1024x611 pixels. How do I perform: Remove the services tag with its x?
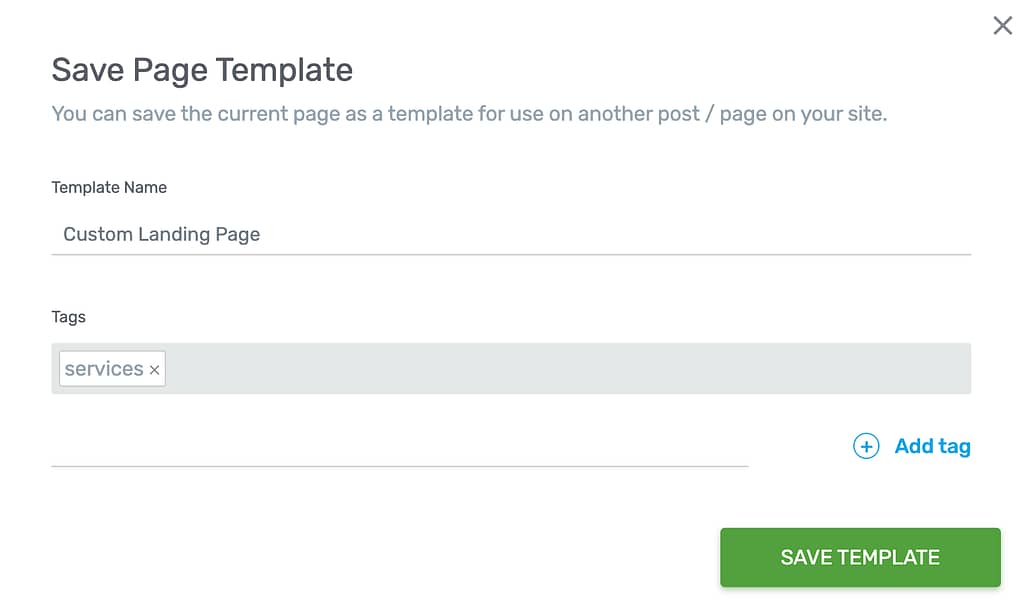click(x=154, y=369)
